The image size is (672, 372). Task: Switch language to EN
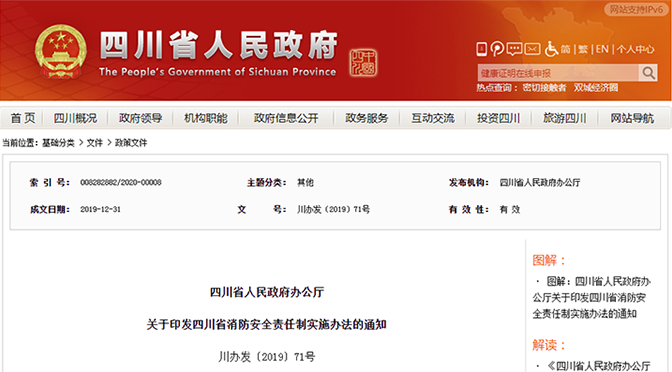point(602,49)
